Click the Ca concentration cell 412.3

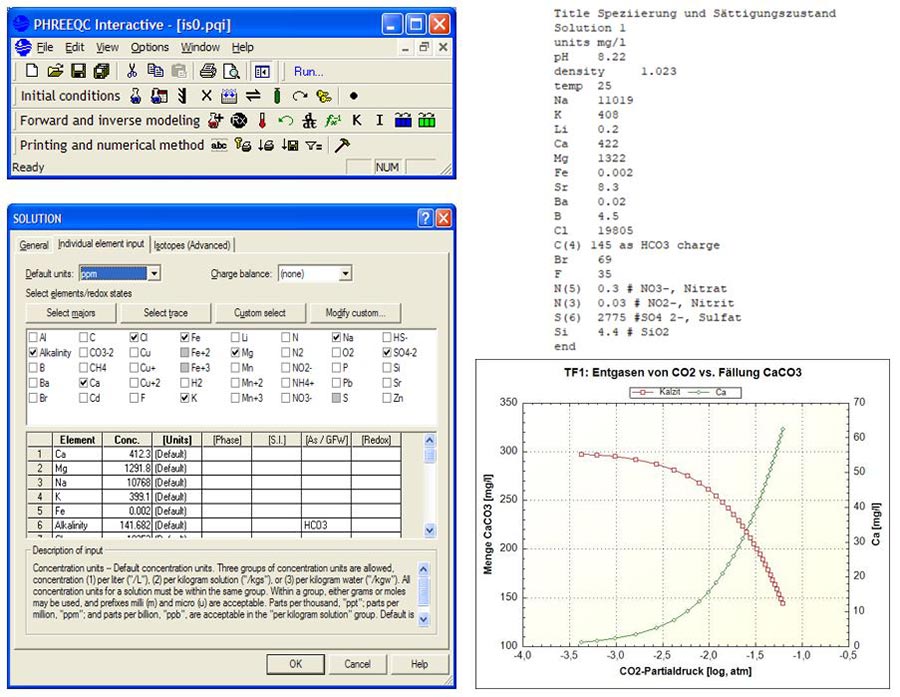pyautogui.click(x=127, y=454)
